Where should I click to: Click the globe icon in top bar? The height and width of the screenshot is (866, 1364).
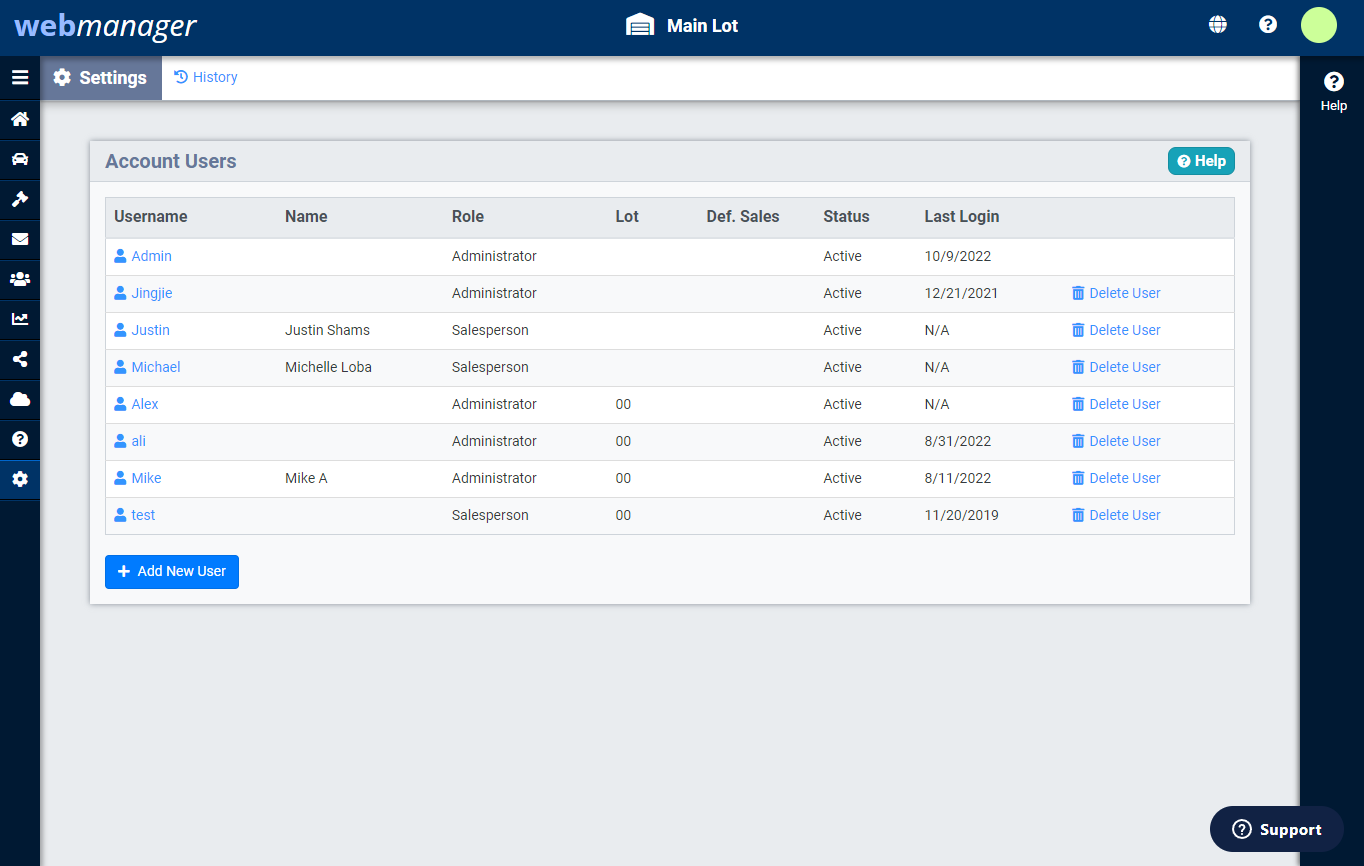pyautogui.click(x=1218, y=25)
